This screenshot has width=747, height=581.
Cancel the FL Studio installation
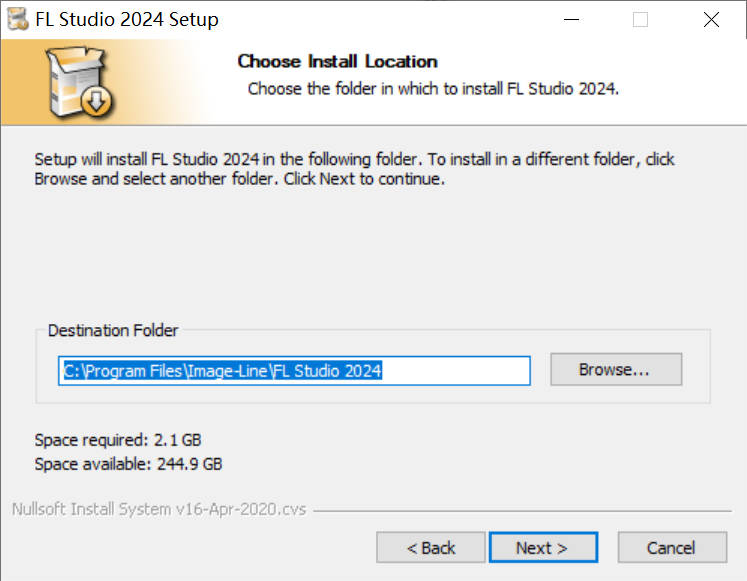pyautogui.click(x=671, y=547)
